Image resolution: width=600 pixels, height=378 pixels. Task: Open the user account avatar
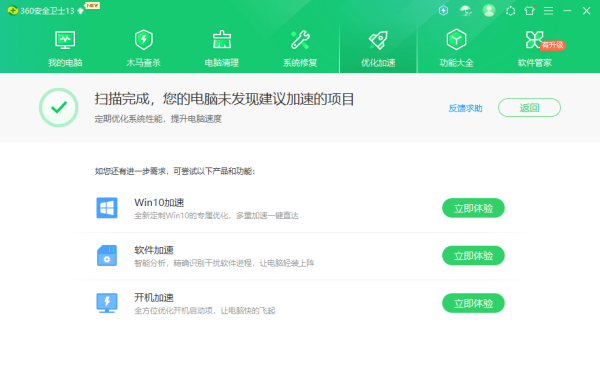489,11
